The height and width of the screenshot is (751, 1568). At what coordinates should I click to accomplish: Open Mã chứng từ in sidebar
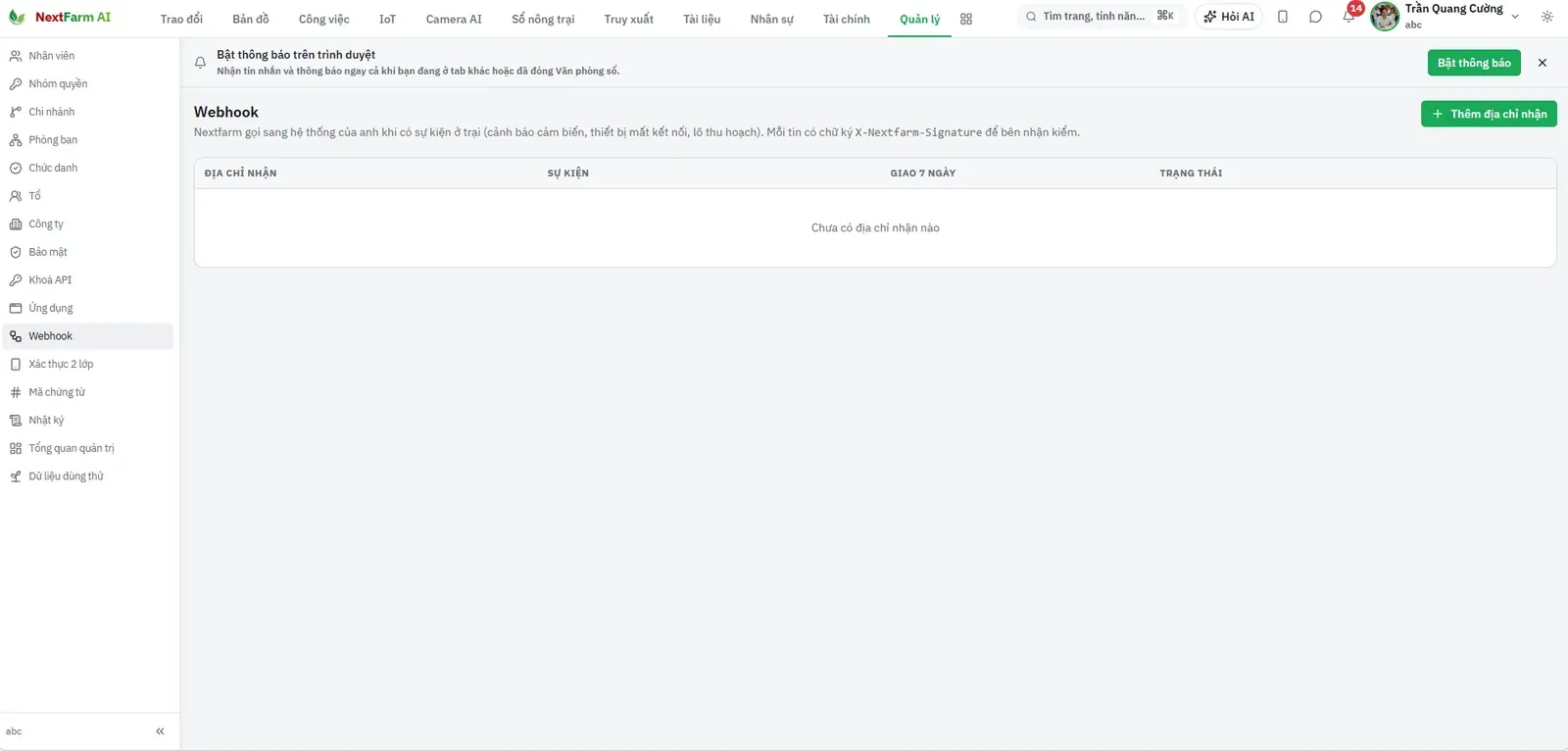[88, 392]
